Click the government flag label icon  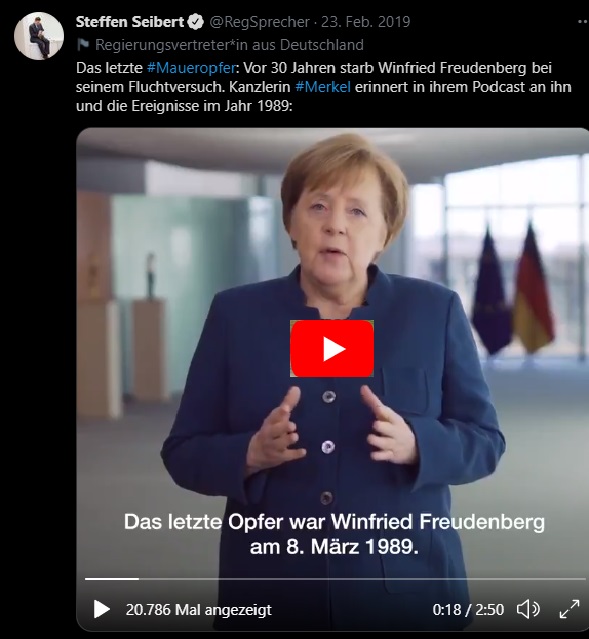click(83, 44)
